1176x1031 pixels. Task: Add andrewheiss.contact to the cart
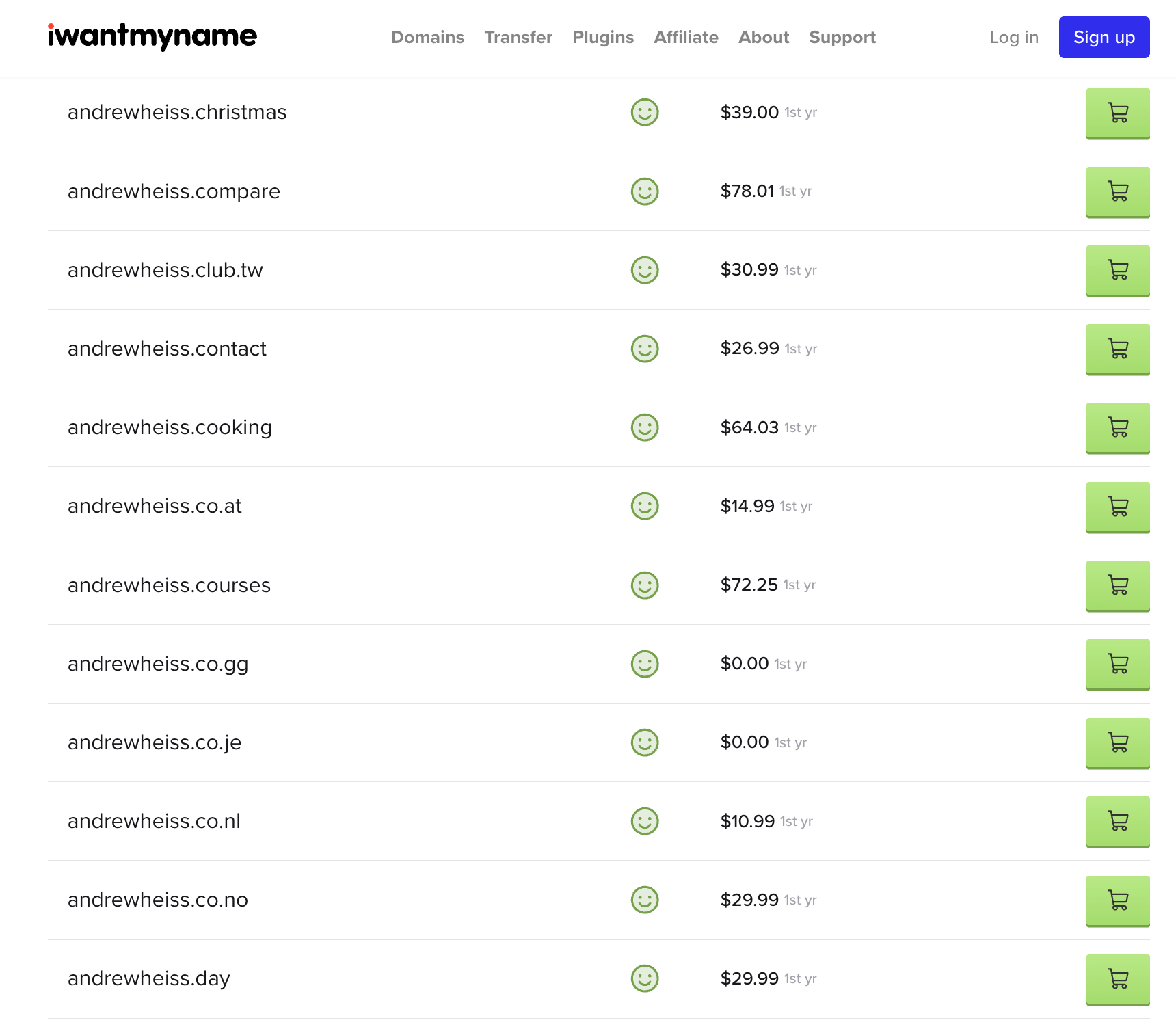tap(1117, 349)
